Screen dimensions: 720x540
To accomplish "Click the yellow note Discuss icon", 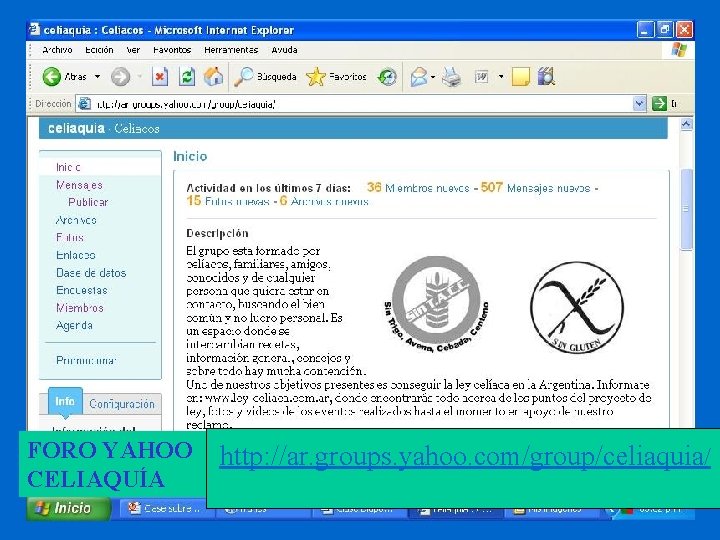I will click(520, 77).
